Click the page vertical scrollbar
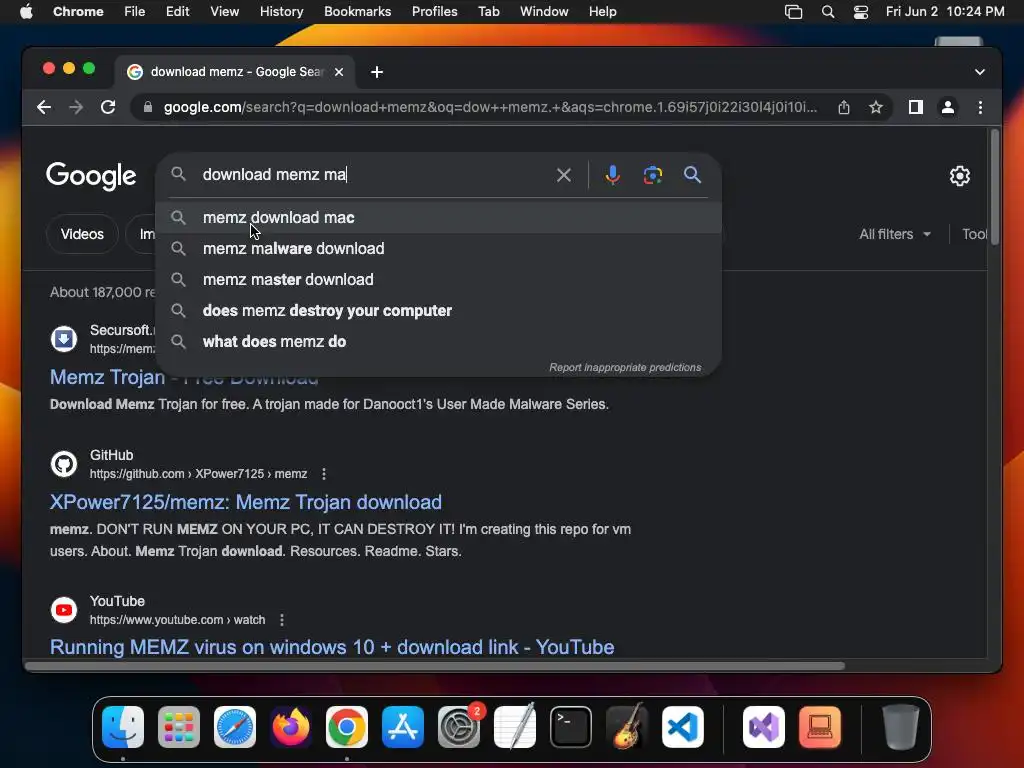Screen dimensions: 1024x768 [x=994, y=188]
